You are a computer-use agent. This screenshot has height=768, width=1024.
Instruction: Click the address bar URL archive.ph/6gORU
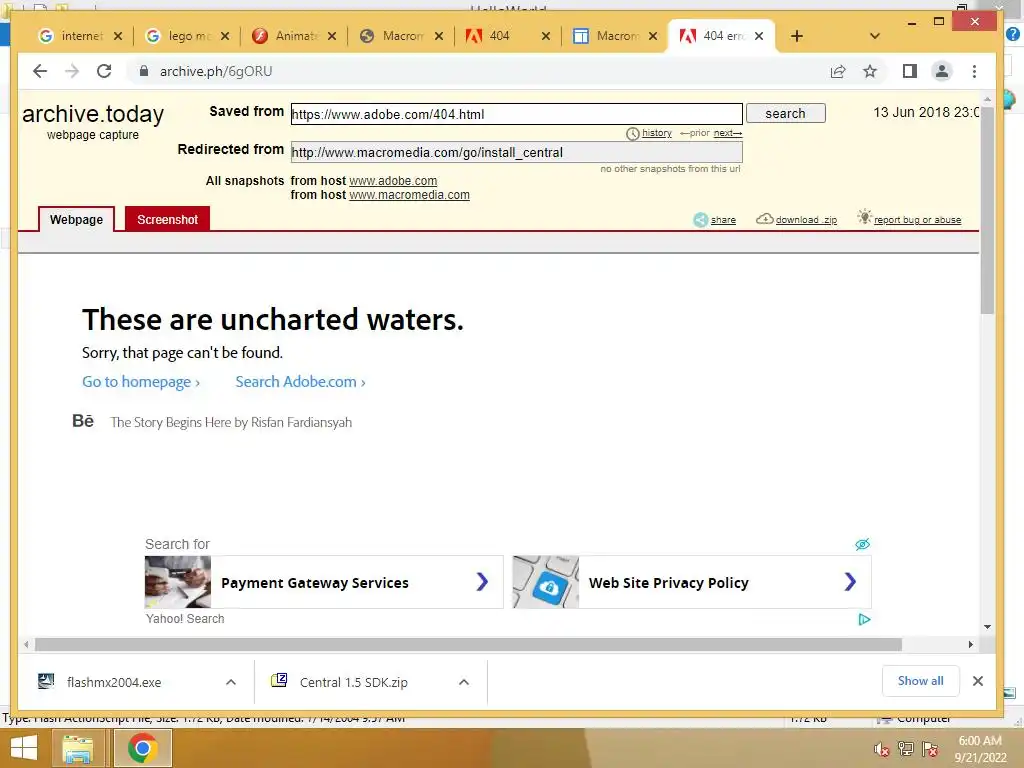pyautogui.click(x=216, y=71)
